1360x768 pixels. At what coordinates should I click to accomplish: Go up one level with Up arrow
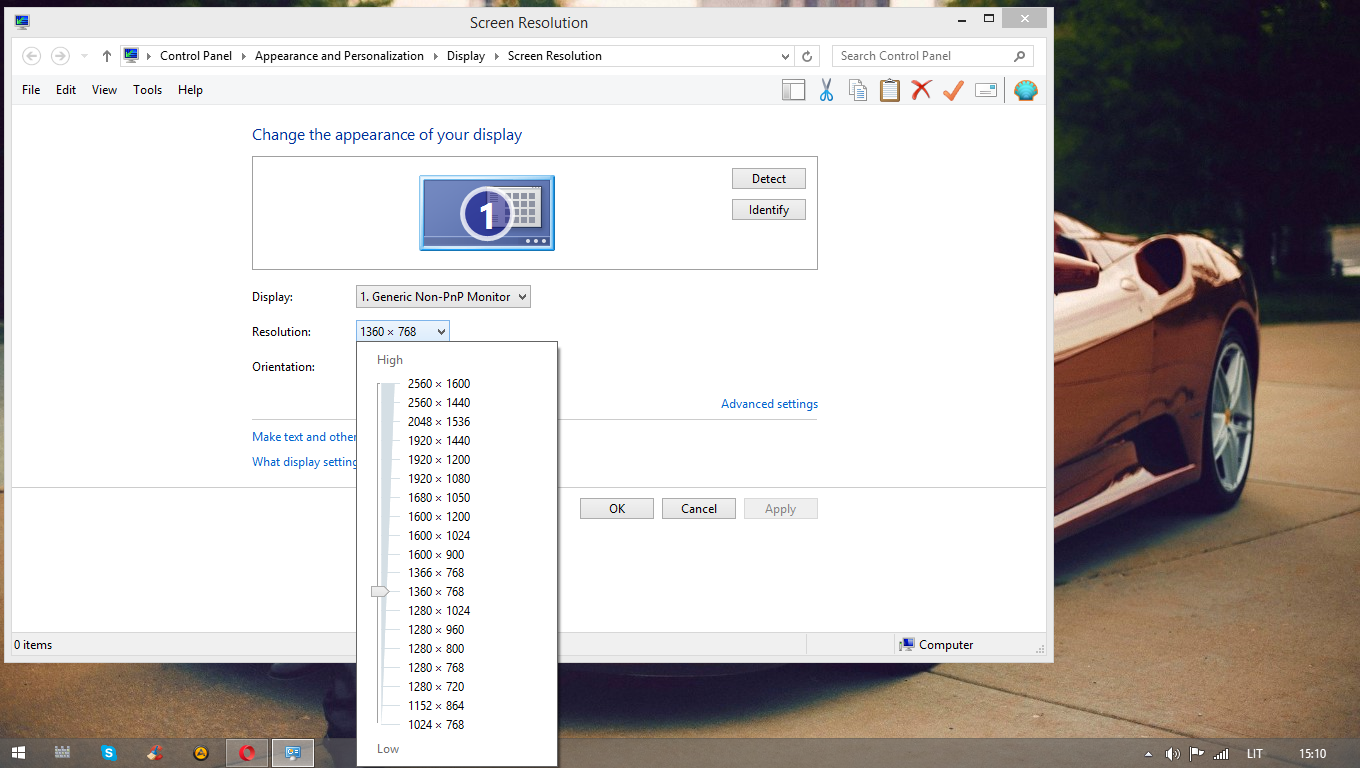pyautogui.click(x=107, y=56)
